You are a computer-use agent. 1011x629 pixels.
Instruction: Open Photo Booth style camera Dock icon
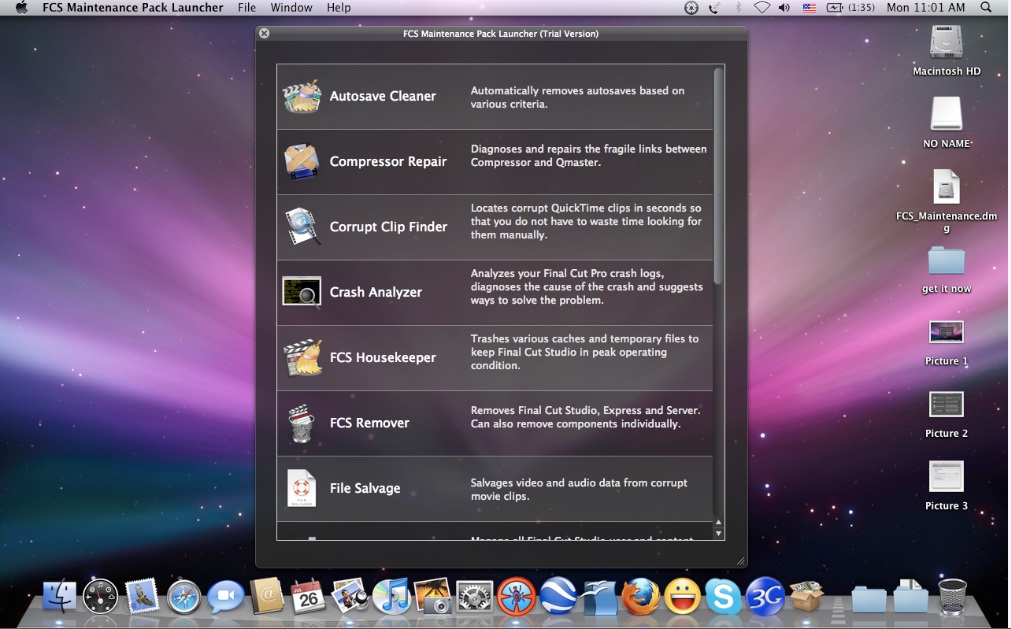point(433,596)
